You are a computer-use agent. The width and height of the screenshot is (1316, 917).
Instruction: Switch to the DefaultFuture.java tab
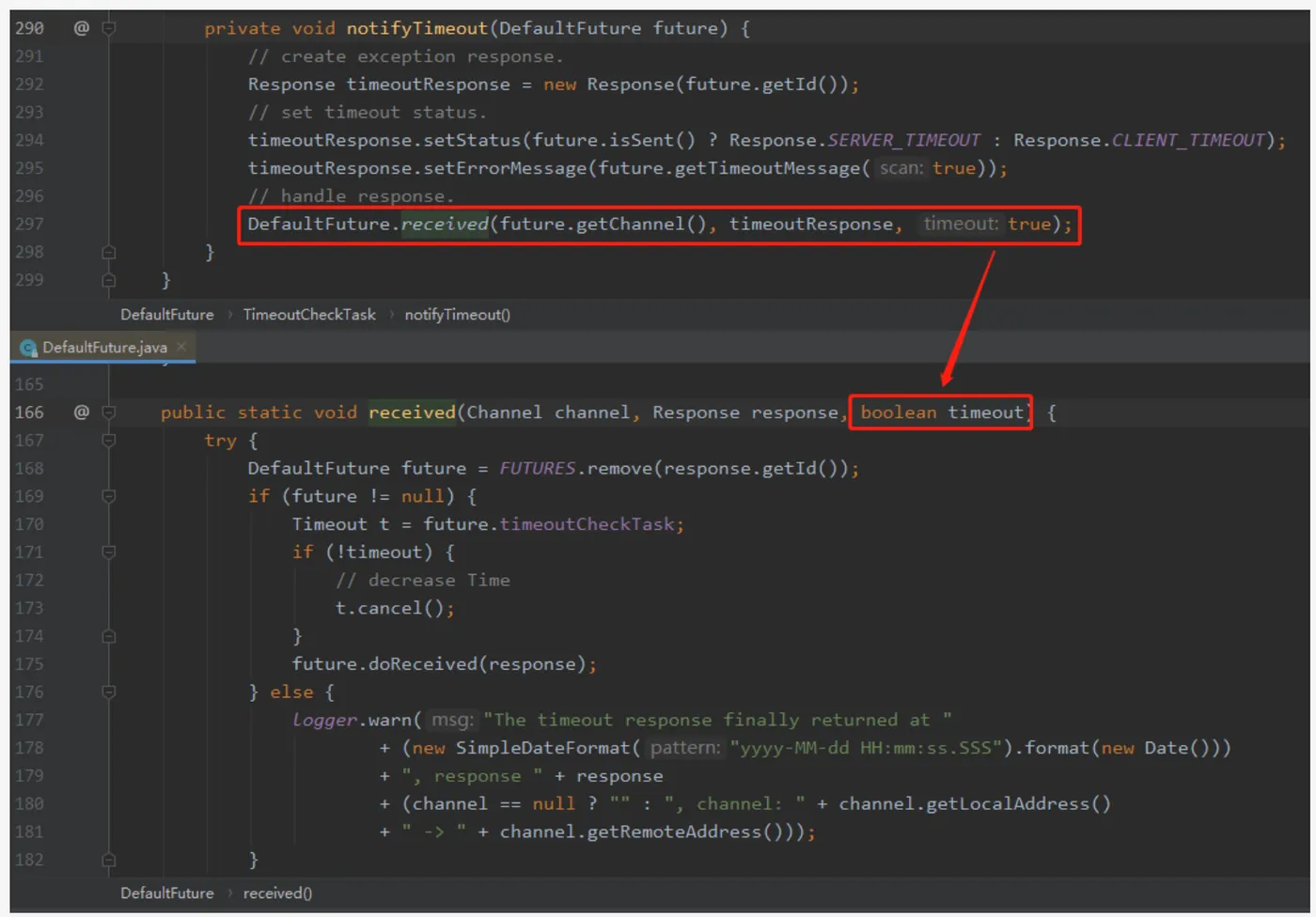(103, 348)
